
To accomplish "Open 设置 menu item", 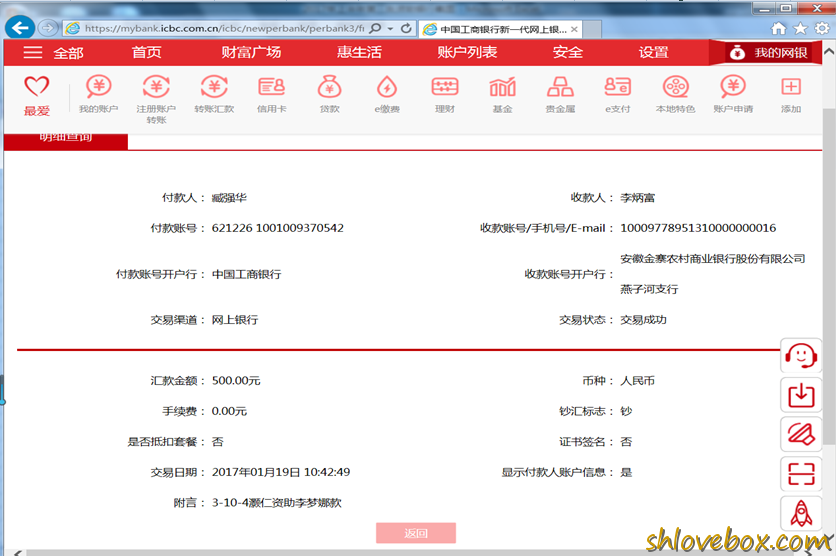I will 654,52.
